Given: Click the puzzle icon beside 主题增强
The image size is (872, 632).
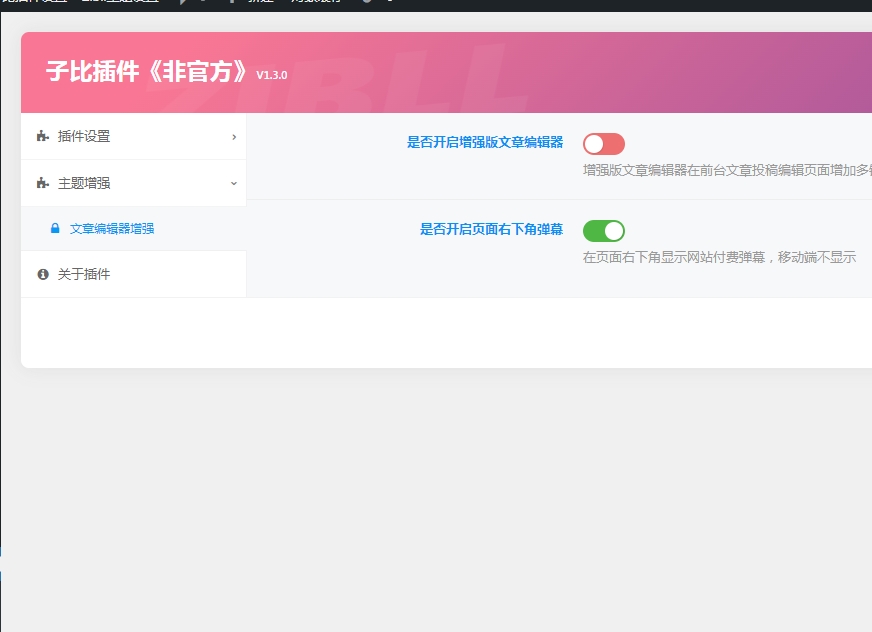Looking at the screenshot, I should (x=43, y=183).
